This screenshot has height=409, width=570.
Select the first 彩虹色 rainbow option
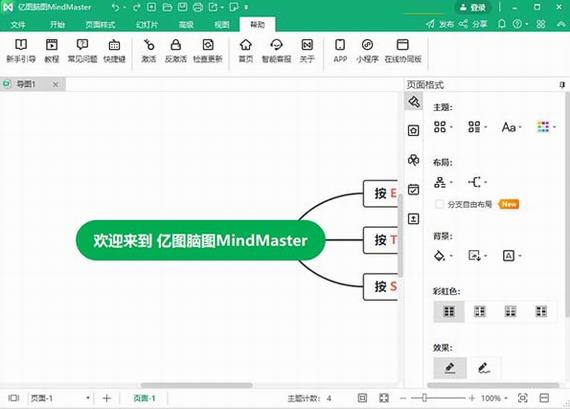[x=449, y=312]
